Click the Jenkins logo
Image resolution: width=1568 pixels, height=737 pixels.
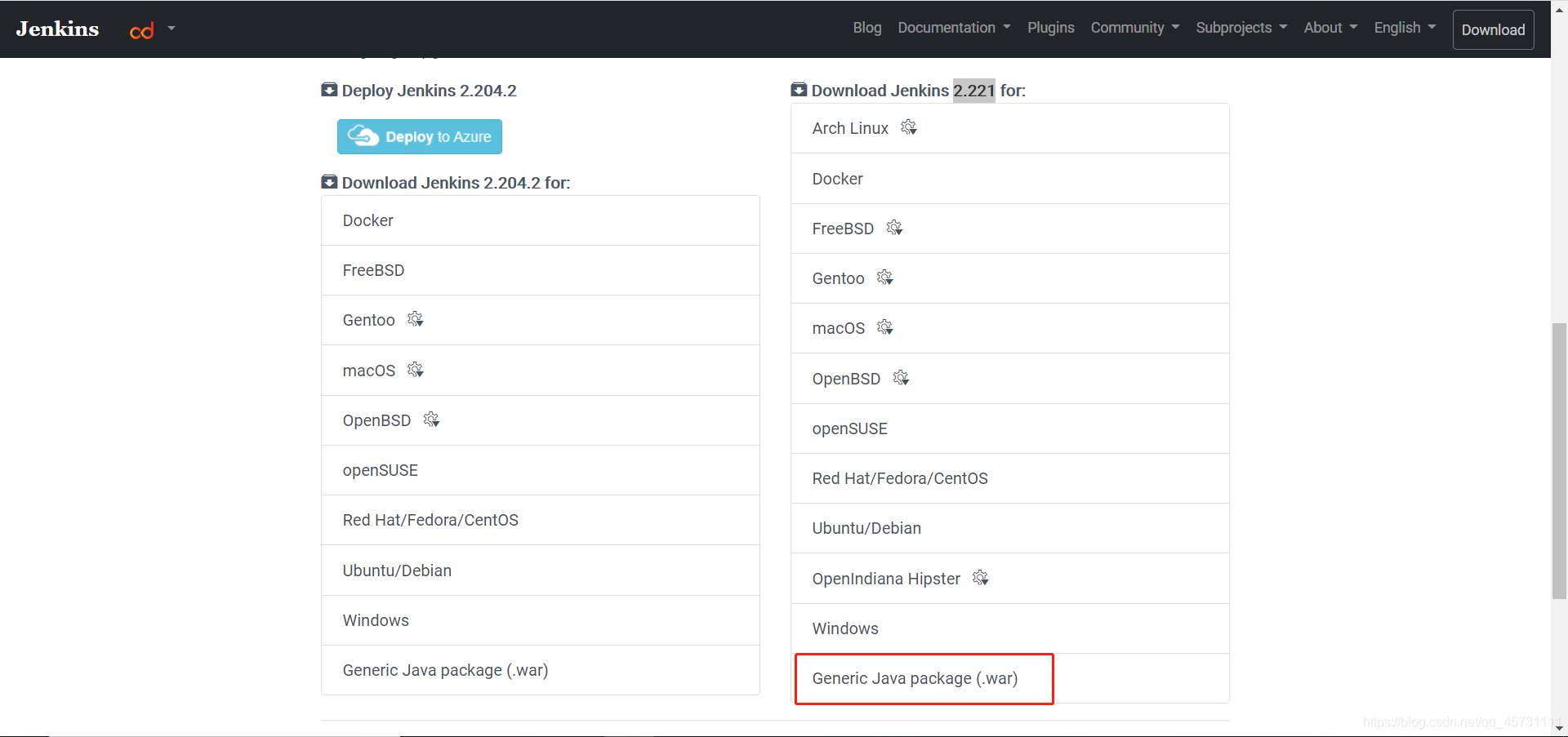[57, 29]
